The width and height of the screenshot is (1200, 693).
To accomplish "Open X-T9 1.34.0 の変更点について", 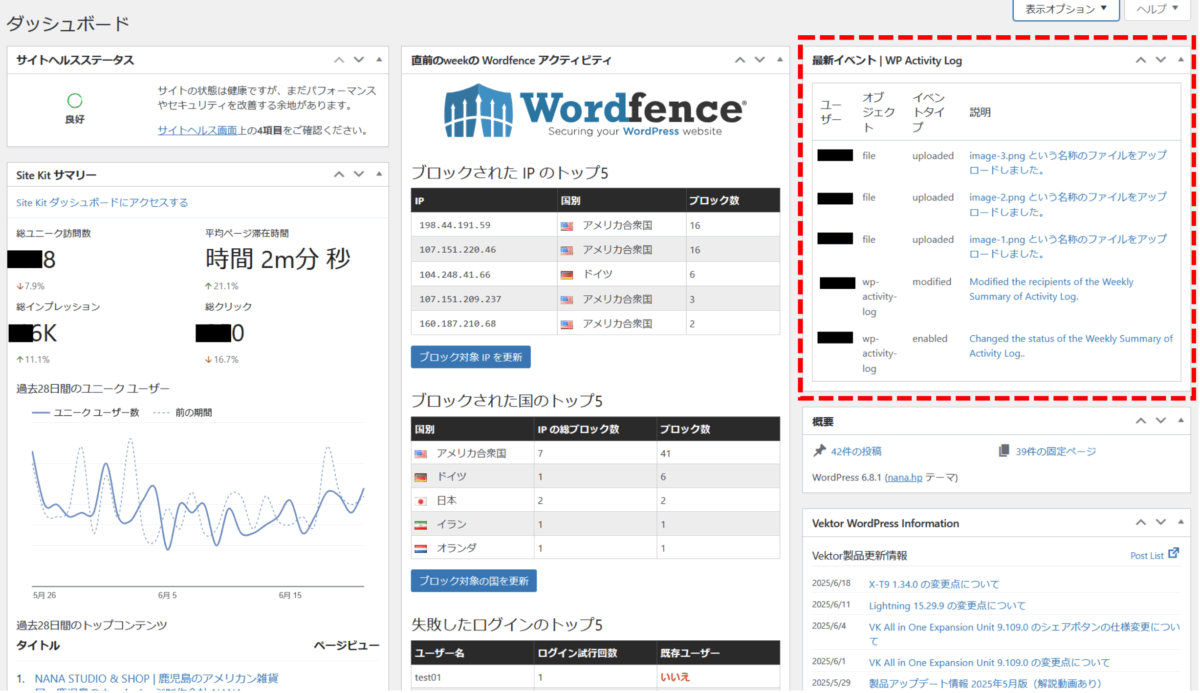I will click(x=934, y=584).
